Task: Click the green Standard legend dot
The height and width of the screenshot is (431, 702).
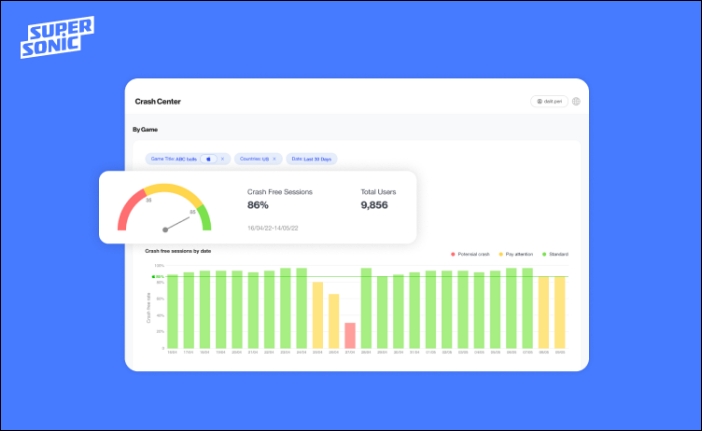Action: click(543, 255)
